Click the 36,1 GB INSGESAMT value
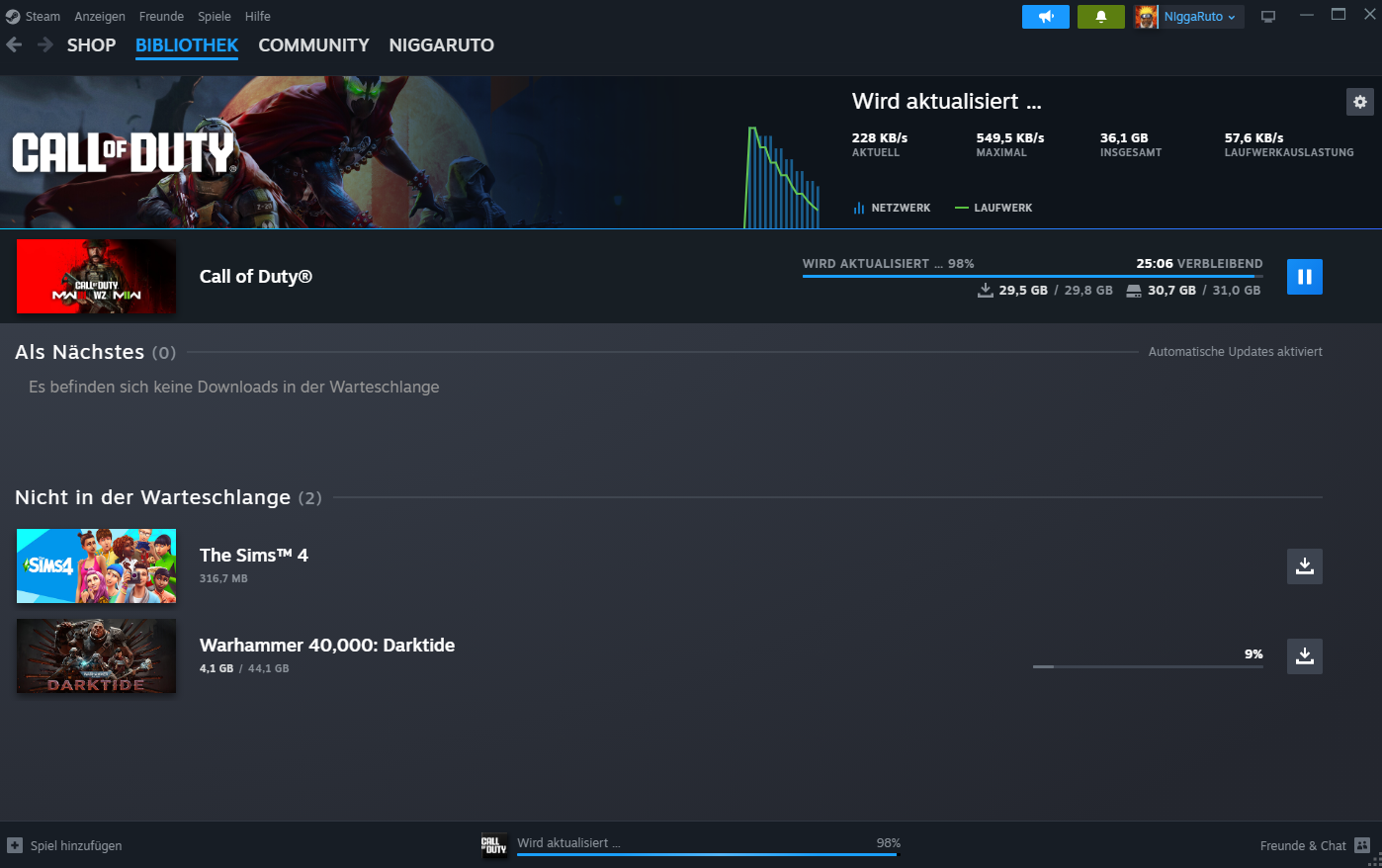1382x868 pixels. pyautogui.click(x=1124, y=138)
